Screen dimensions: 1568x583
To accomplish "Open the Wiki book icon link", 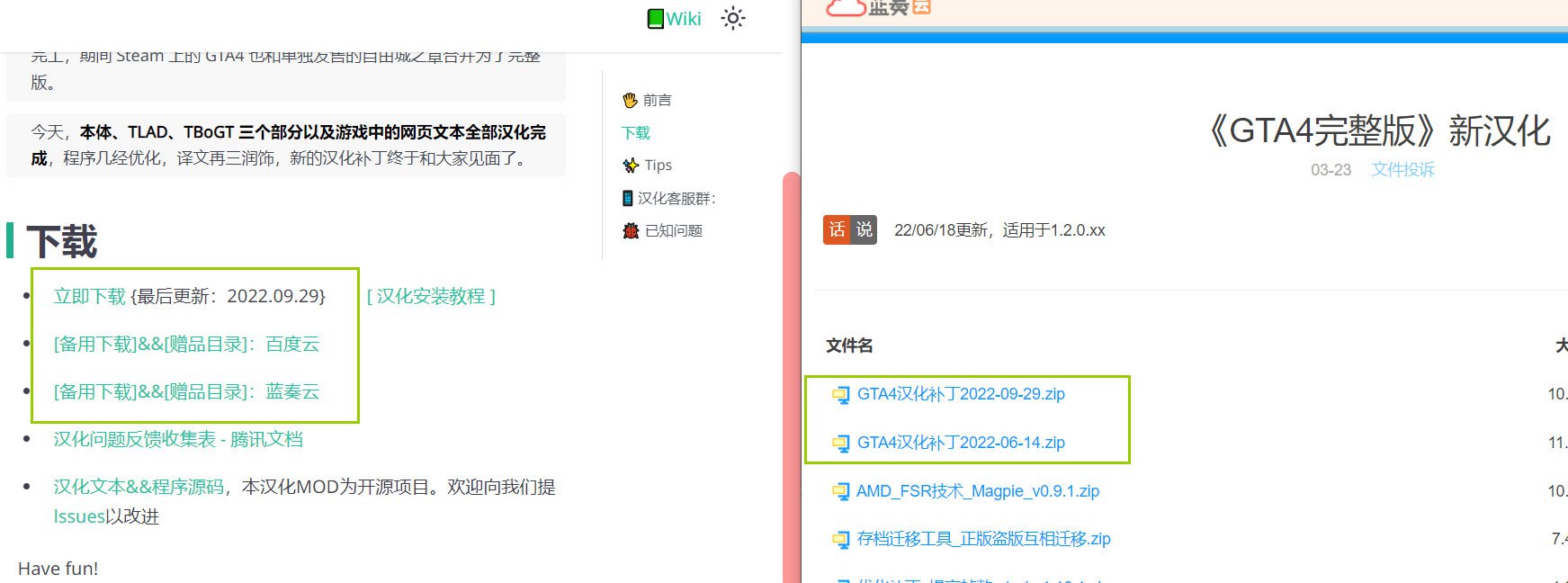I will (674, 18).
